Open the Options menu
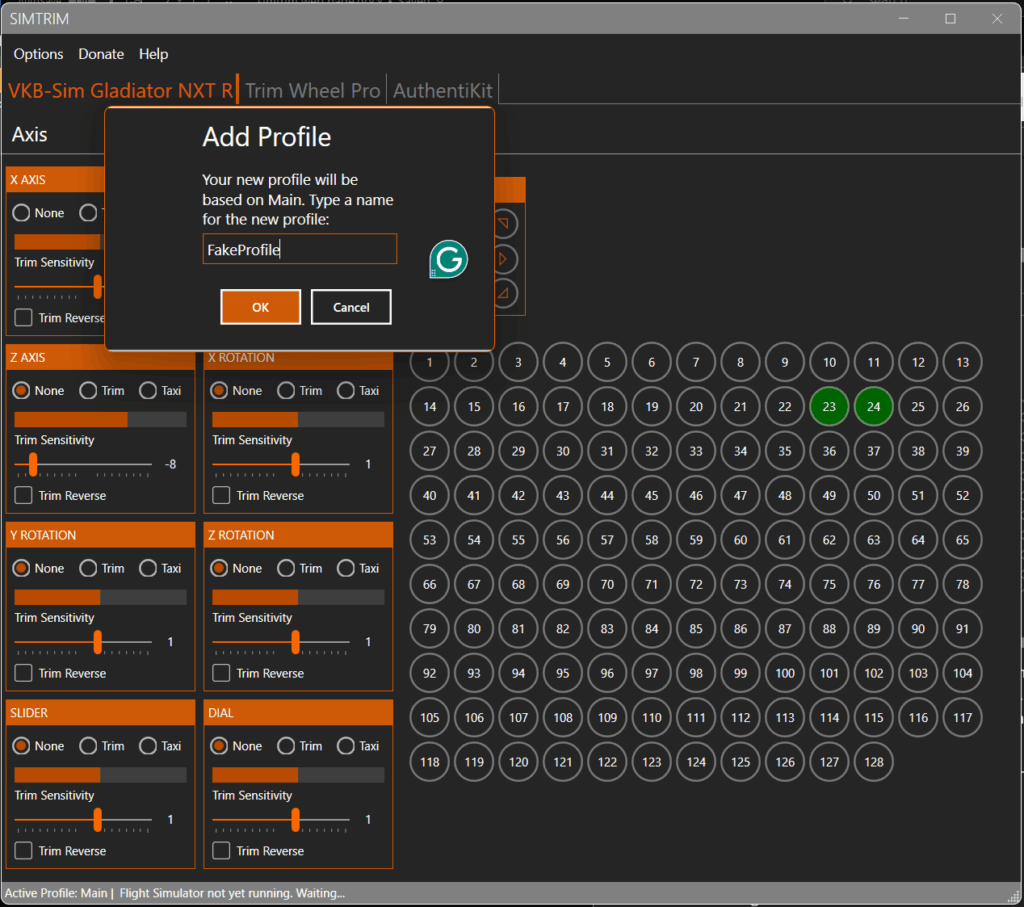 click(x=38, y=54)
